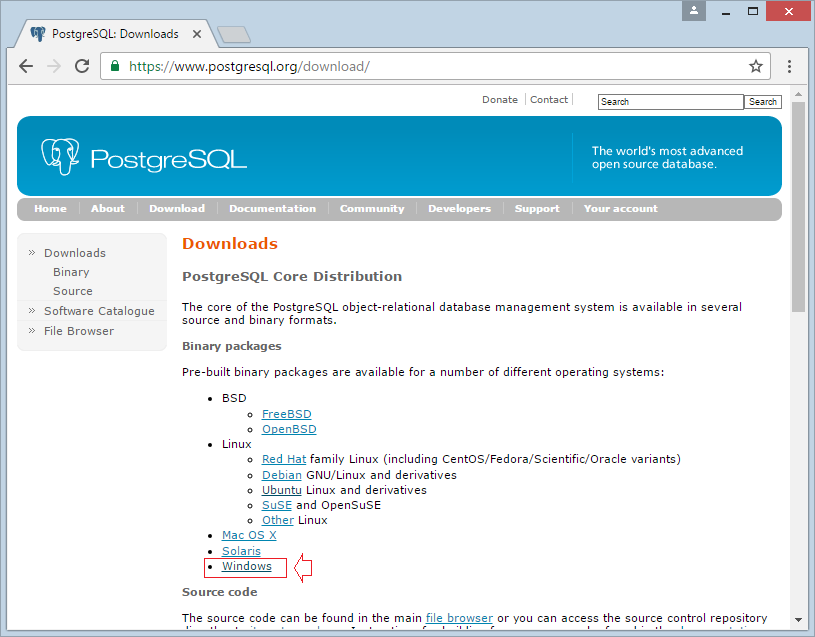Click the Chrome user profile icon
The image size is (815, 637).
click(x=693, y=11)
